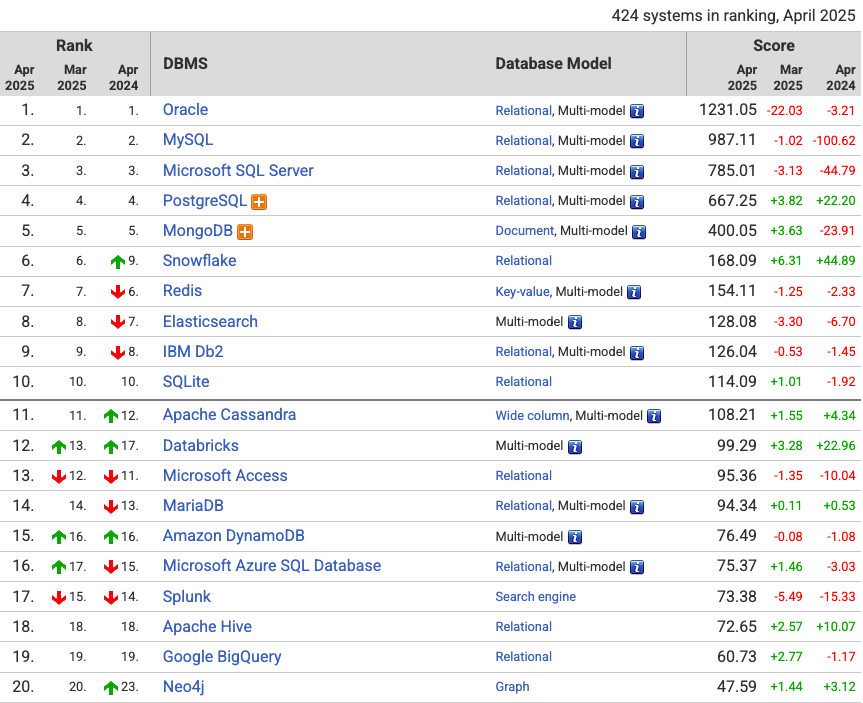This screenshot has height=703, width=863.
Task: Click the Relational link in Google BigQuery row
Action: coord(523,657)
